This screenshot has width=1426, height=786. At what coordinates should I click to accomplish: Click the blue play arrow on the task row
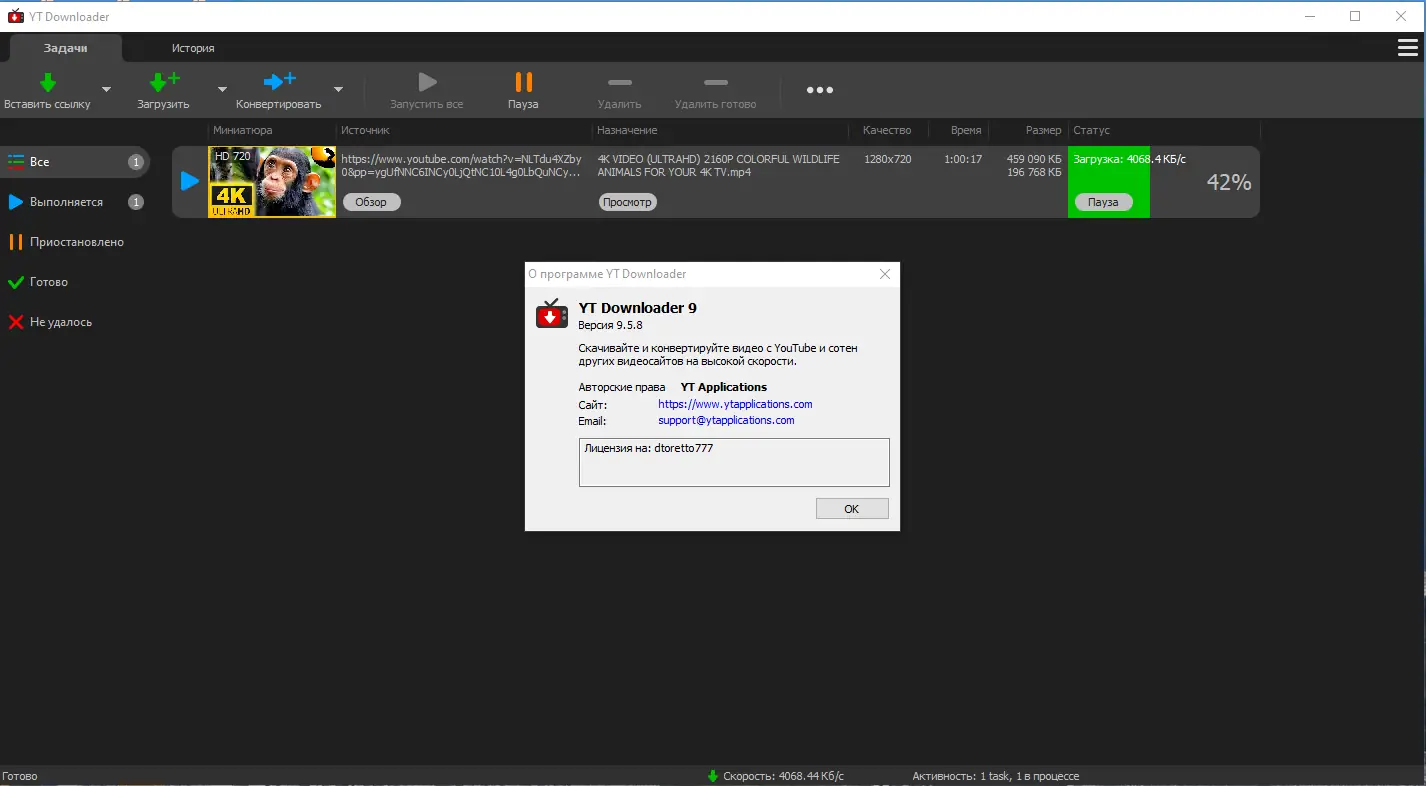189,181
